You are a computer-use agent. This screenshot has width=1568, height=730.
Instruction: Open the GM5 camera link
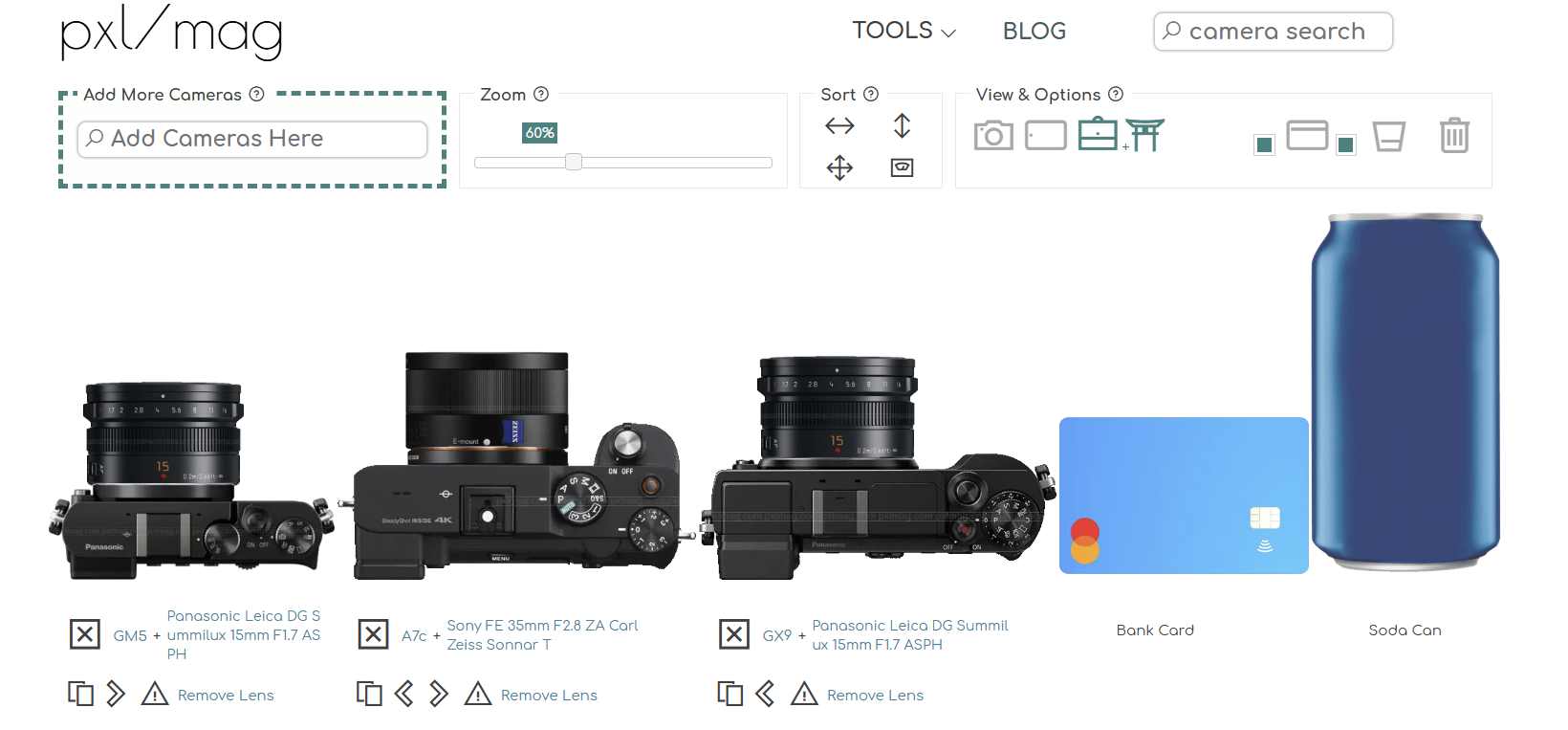pyautogui.click(x=130, y=635)
